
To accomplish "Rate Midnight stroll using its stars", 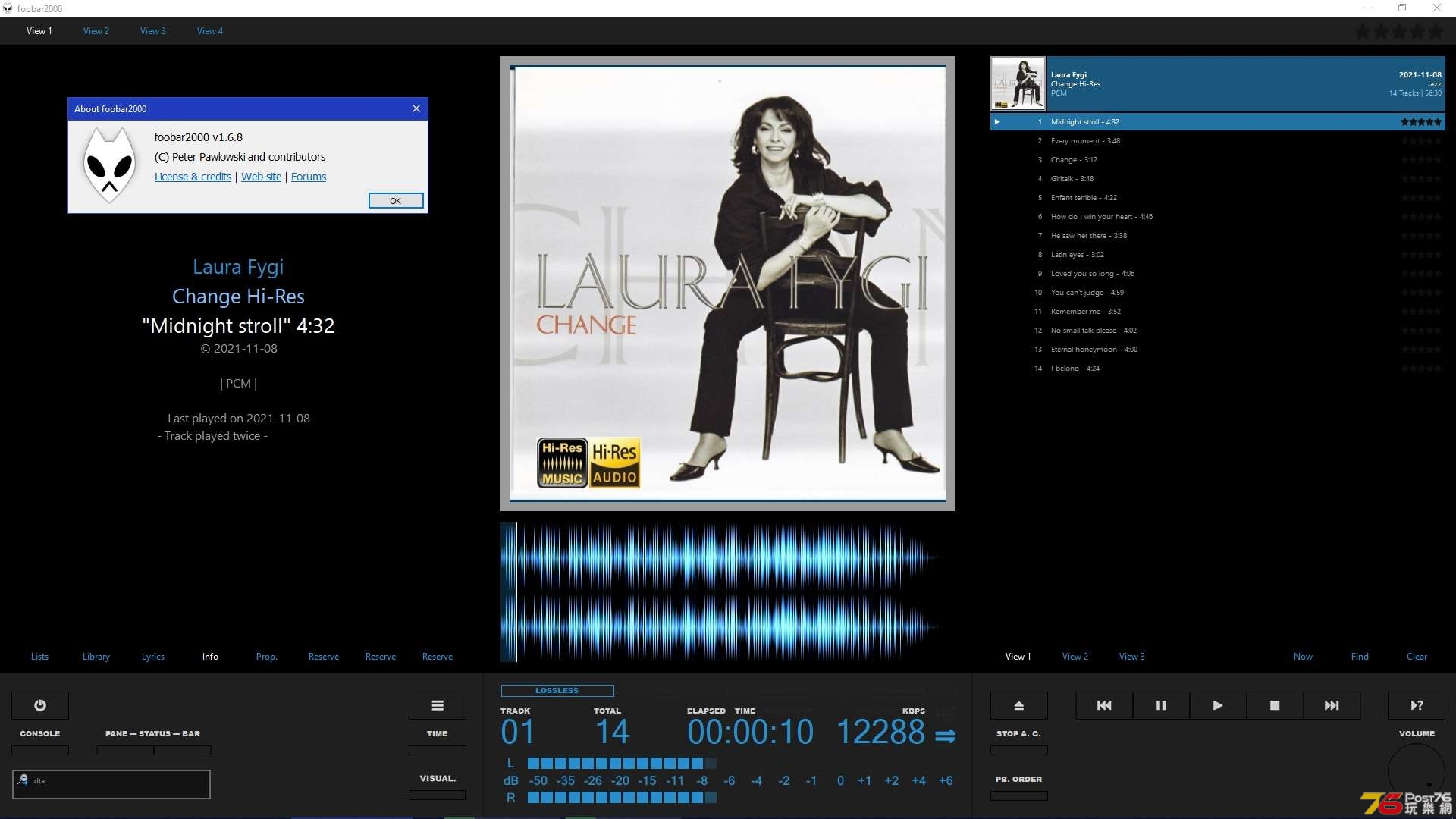I will point(1421,122).
